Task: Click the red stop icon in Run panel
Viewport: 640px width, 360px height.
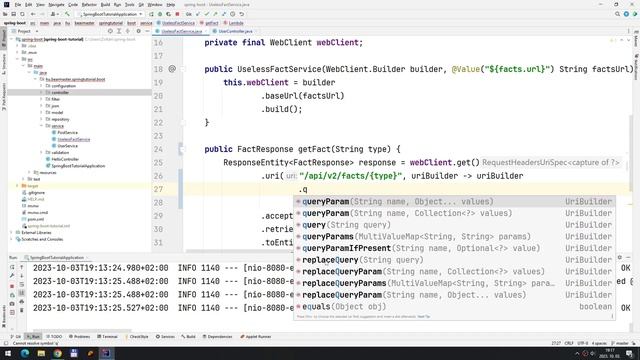Action: point(12,286)
